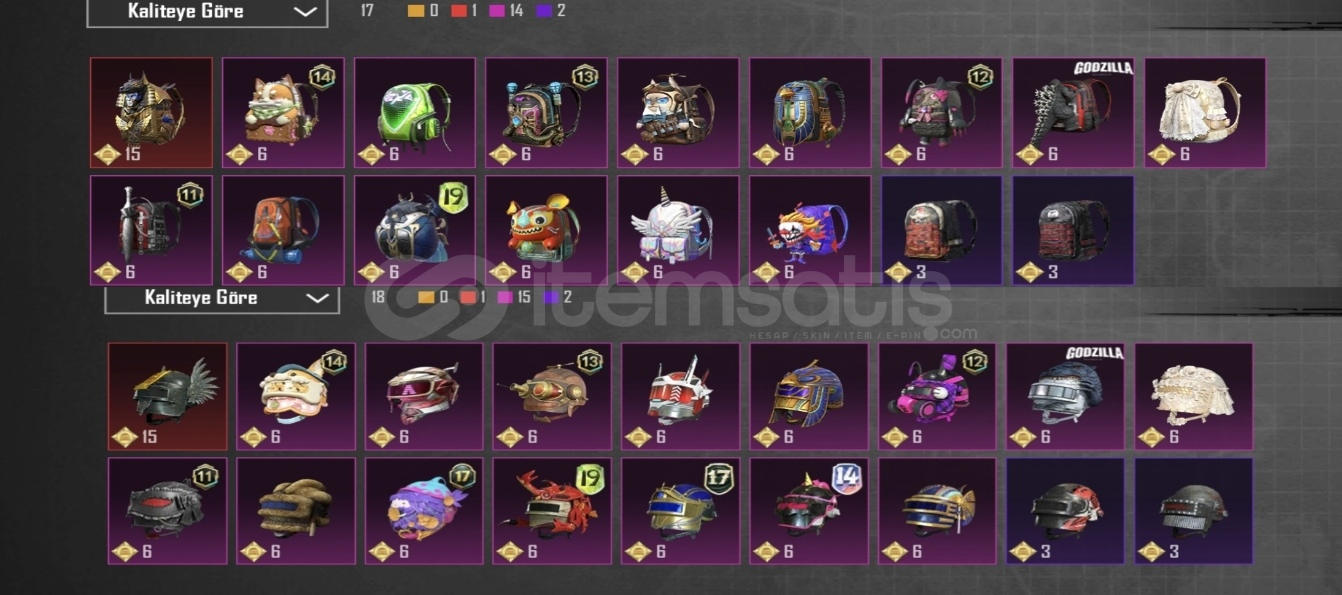Expand the sort chevron above the helmets
This screenshot has height=595, width=1342.
coord(316,298)
